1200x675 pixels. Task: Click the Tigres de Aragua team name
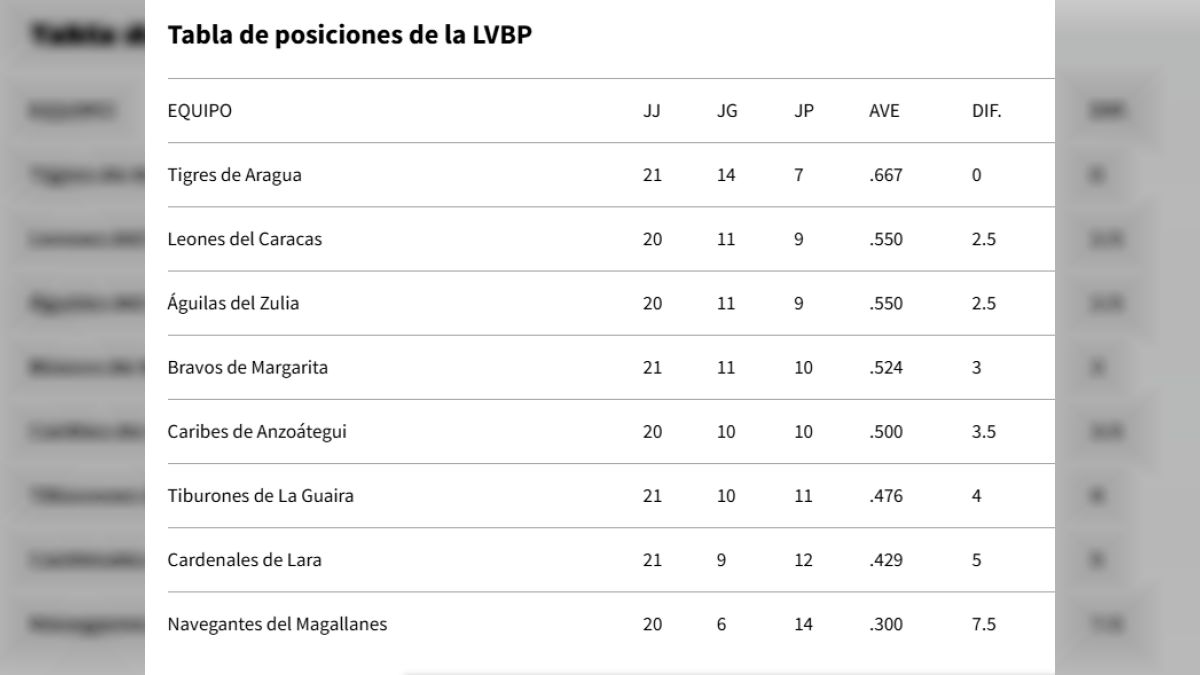[x=234, y=175]
